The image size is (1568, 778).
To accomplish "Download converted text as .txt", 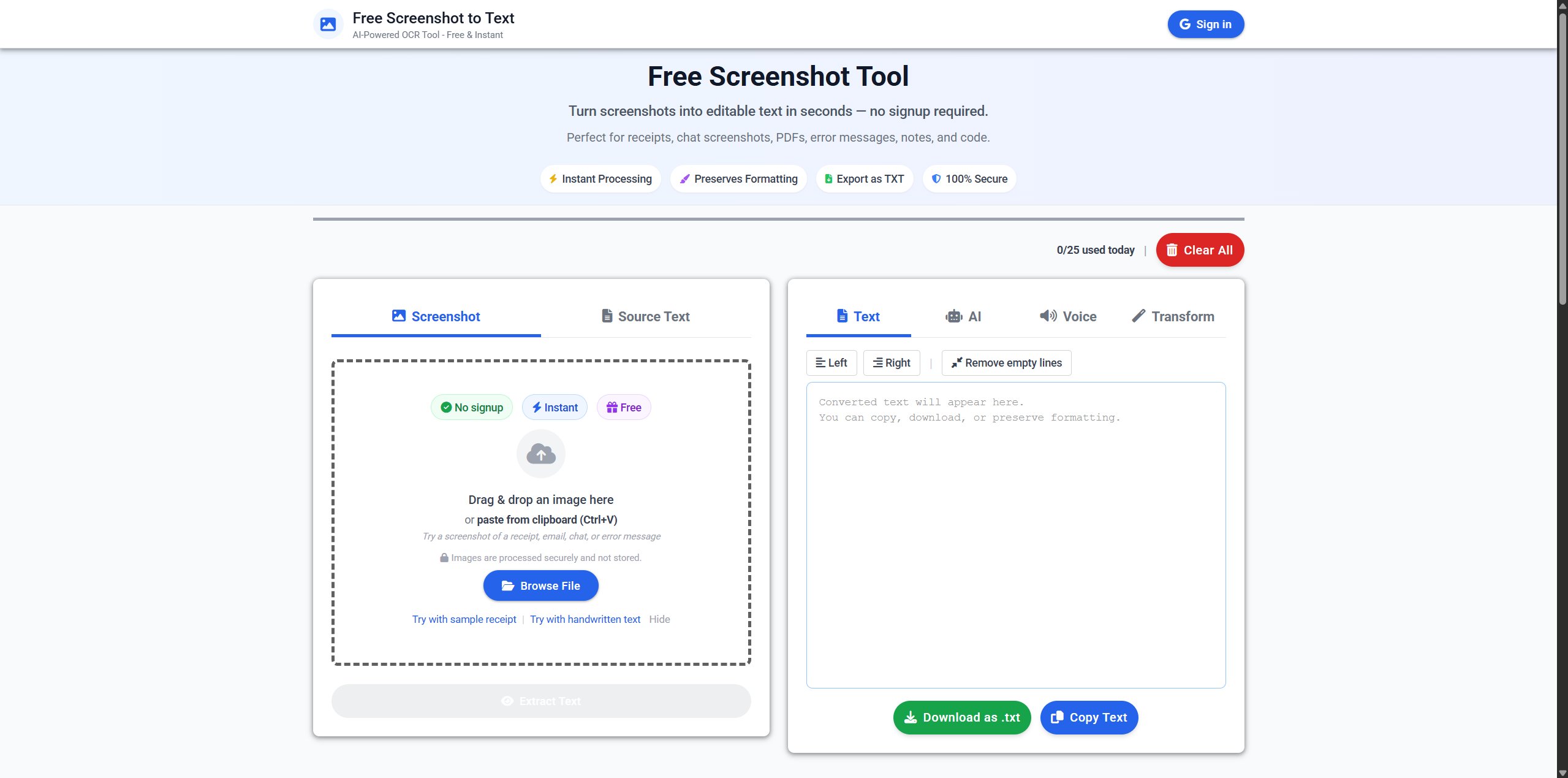I will pos(961,717).
